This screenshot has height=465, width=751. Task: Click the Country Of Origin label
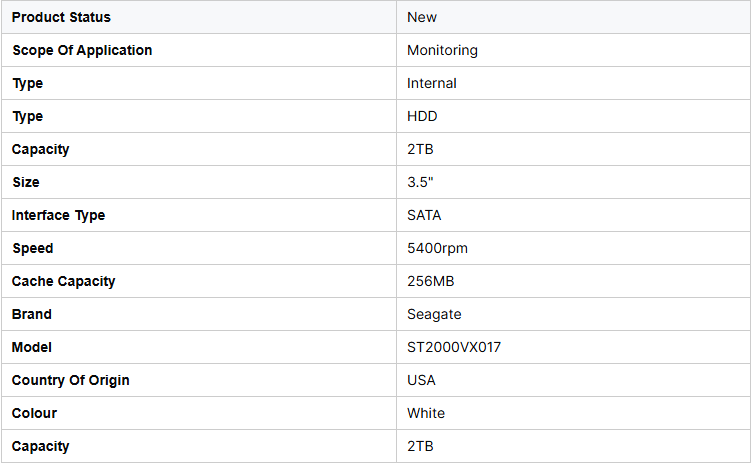(70, 380)
